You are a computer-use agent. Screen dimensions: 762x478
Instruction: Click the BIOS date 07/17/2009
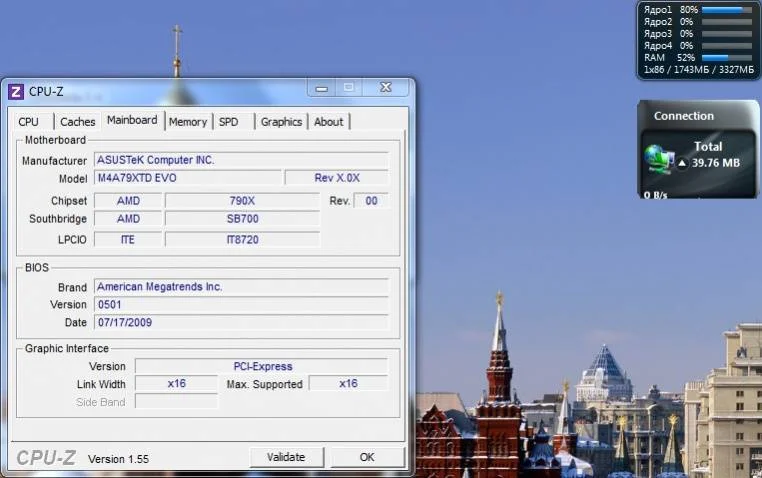click(x=242, y=322)
